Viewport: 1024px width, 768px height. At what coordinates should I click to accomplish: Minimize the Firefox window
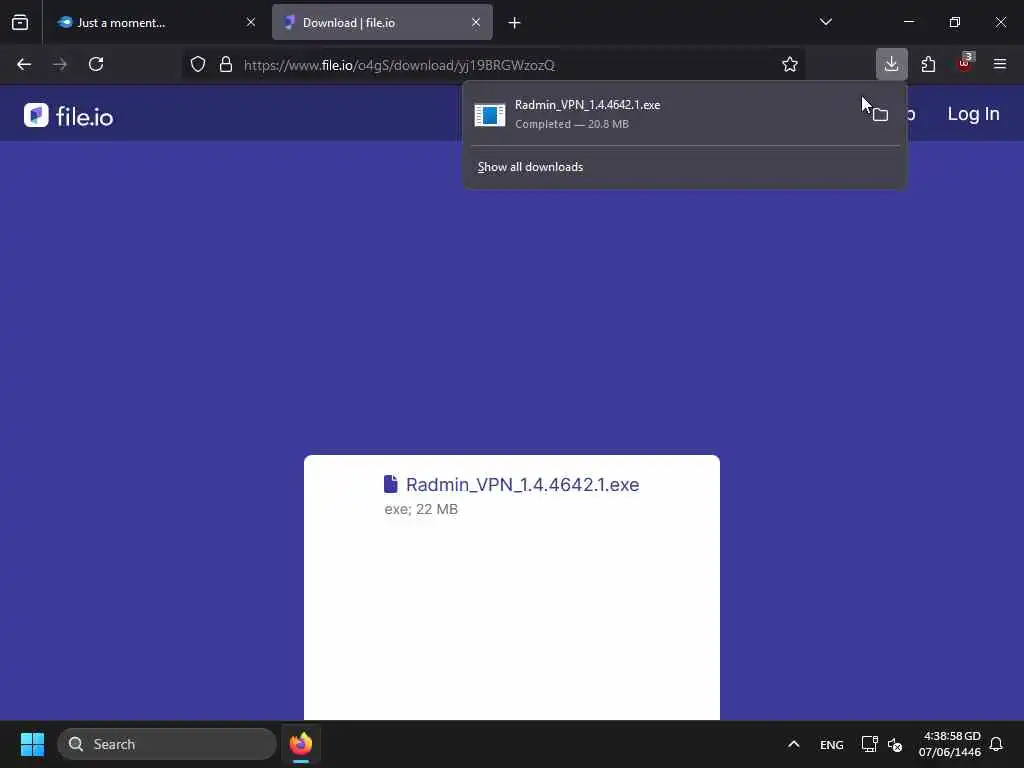coord(909,22)
